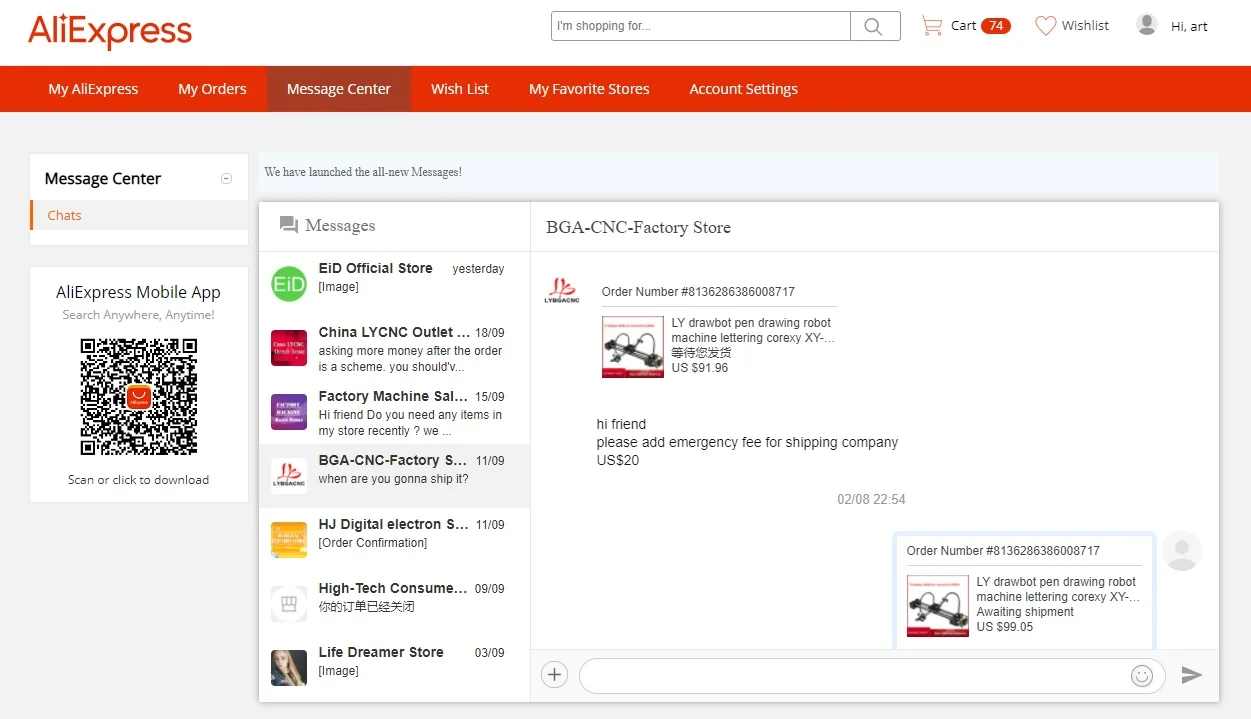Open the shopping cart icon
The height and width of the screenshot is (719, 1251).
932,26
